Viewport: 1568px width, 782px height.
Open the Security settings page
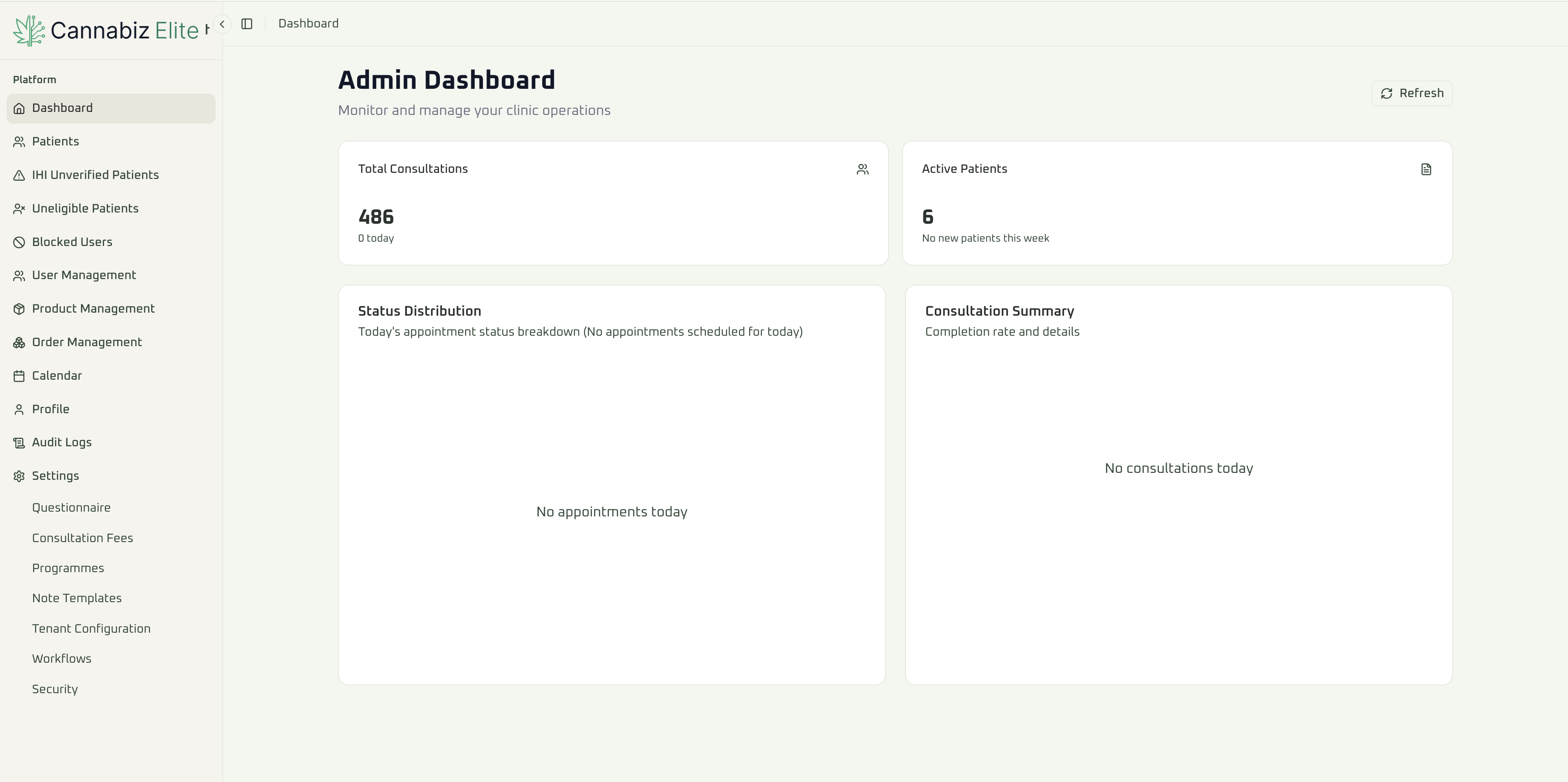[x=55, y=689]
